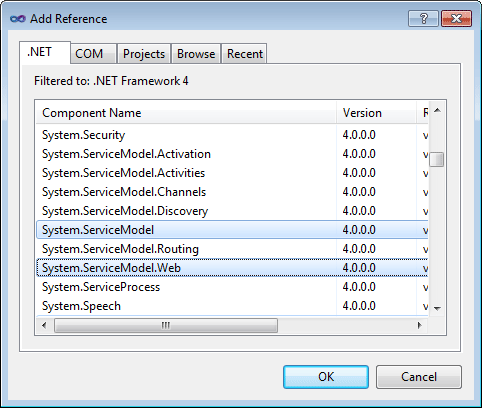Click the Visual Studio icon in title bar
482x408 pixels.
18,19
